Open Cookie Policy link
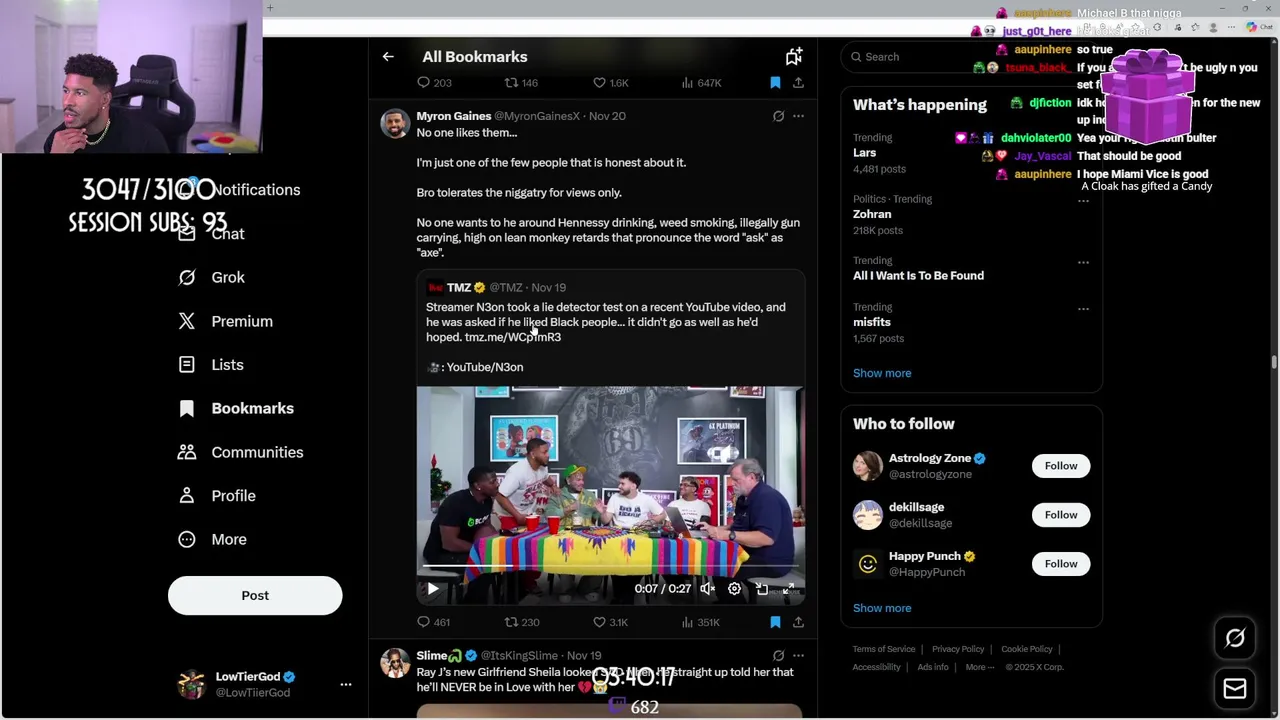This screenshot has height=720, width=1280. click(1026, 649)
